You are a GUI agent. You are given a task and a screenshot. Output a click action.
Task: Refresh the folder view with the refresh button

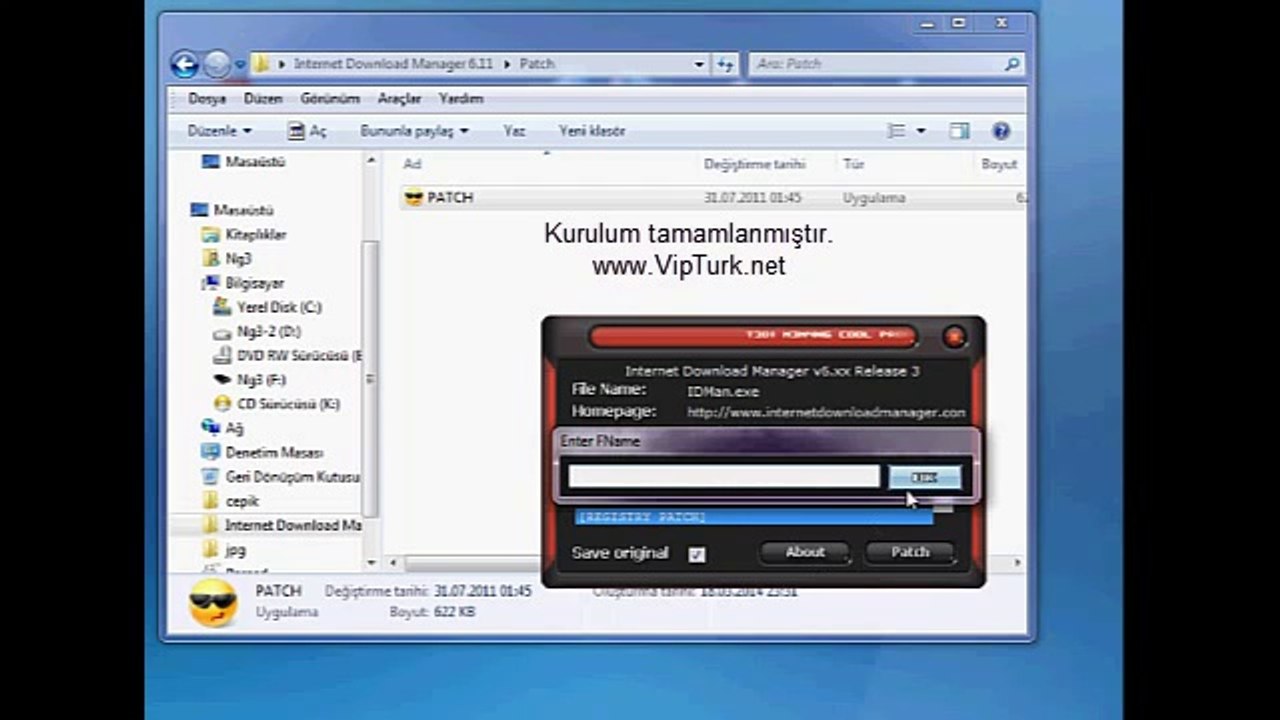coord(726,64)
